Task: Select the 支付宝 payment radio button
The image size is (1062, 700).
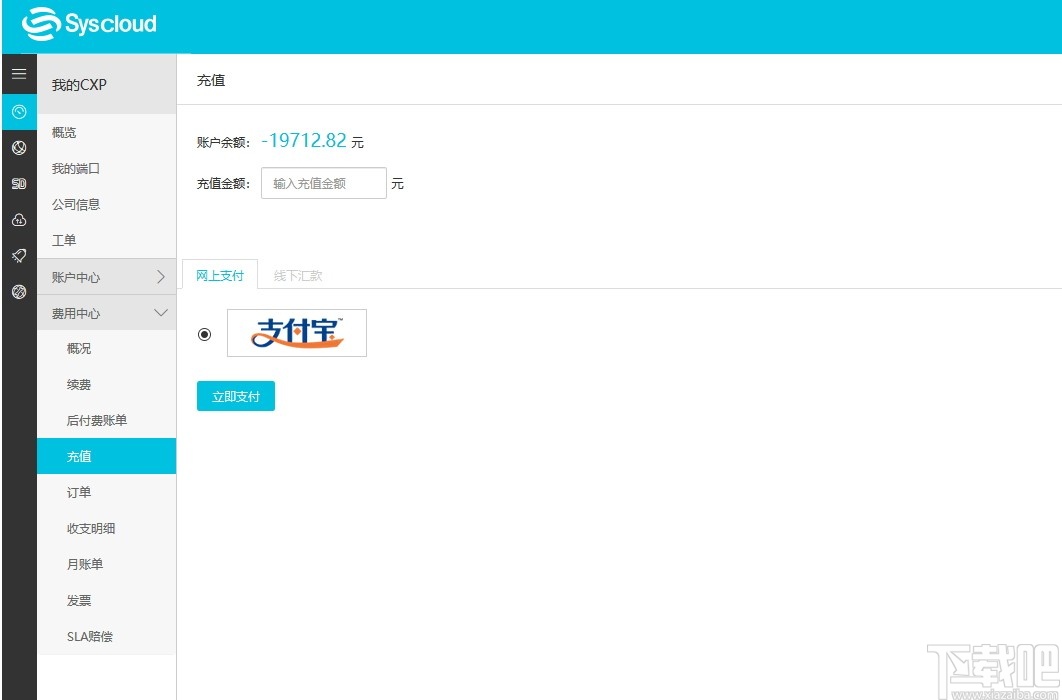Action: tap(205, 333)
